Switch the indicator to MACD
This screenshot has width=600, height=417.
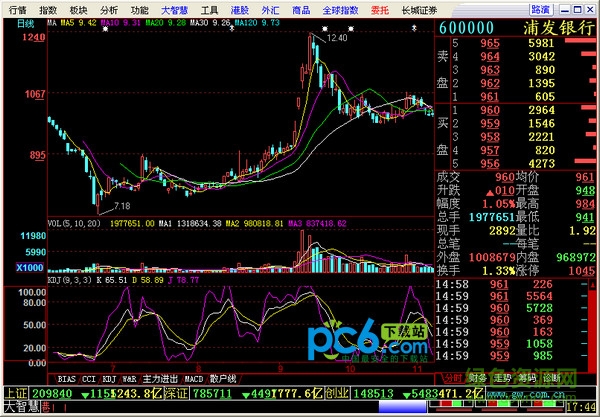tap(194, 379)
